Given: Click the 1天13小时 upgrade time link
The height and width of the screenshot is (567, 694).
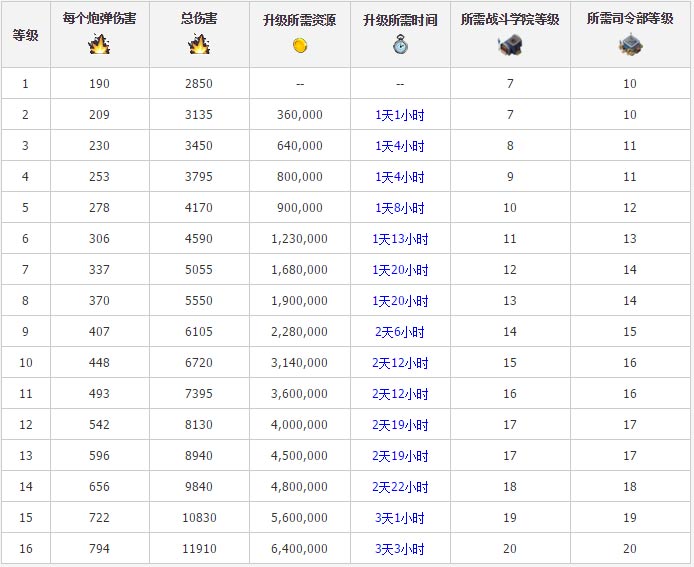Looking at the screenshot, I should (400, 239).
